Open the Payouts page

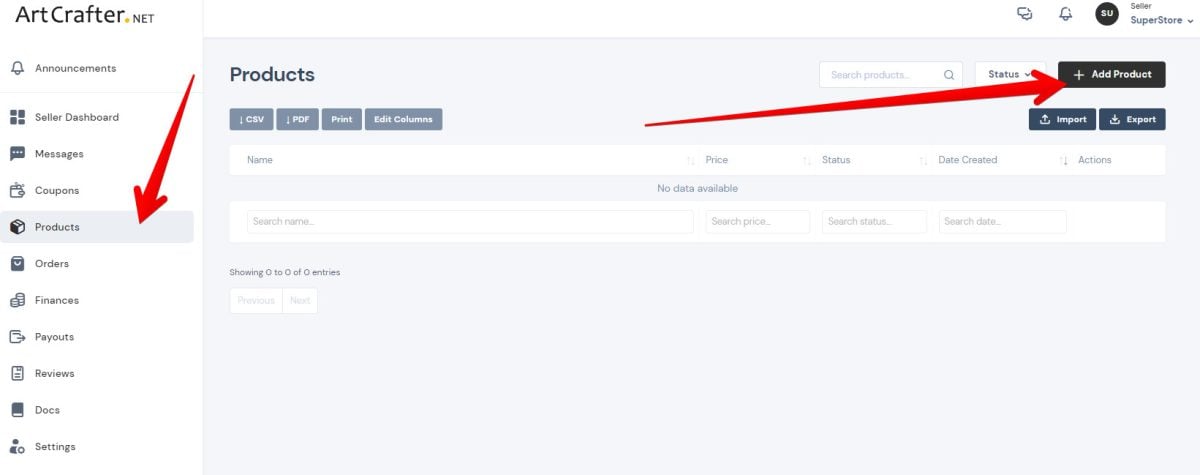pos(54,337)
